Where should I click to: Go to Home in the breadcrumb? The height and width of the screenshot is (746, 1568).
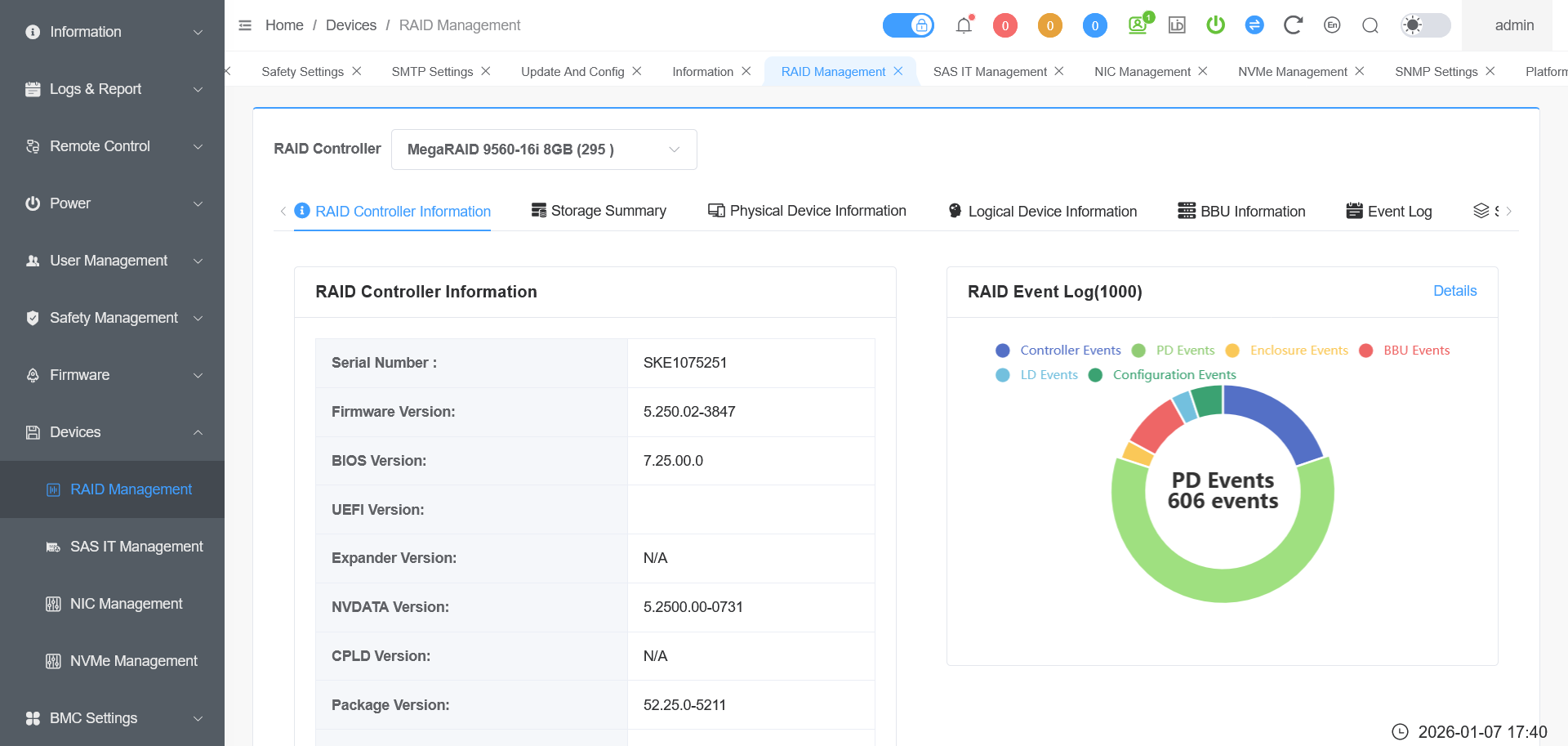284,25
